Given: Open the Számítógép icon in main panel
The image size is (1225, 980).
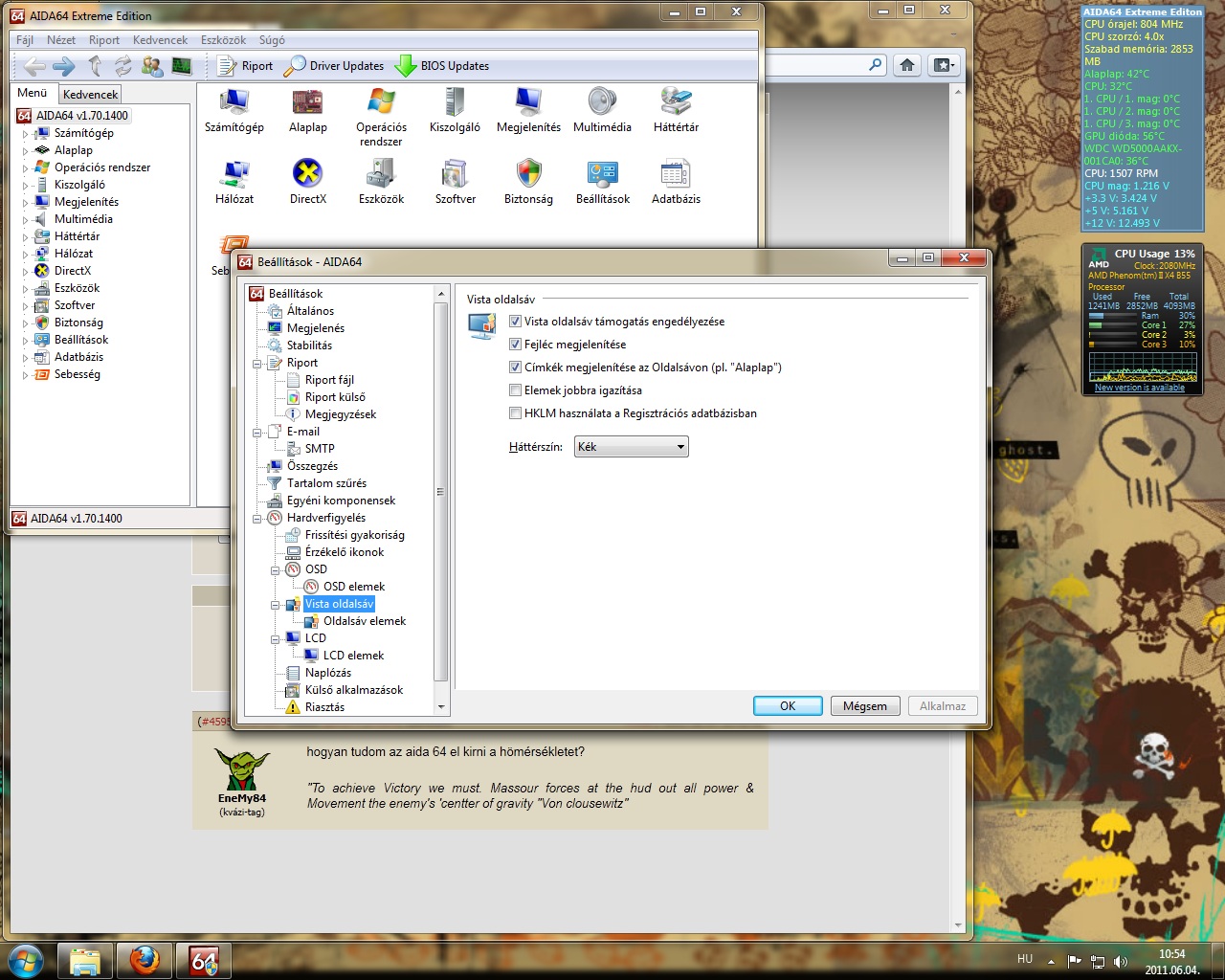Looking at the screenshot, I should coord(234,111).
